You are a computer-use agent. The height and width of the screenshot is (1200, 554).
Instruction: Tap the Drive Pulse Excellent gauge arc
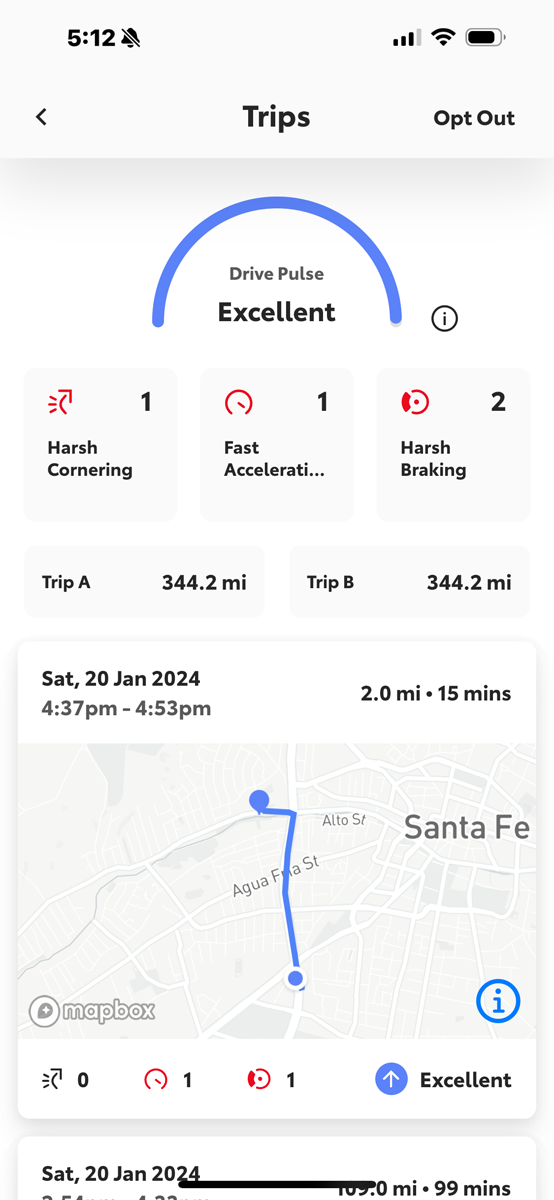(x=277, y=260)
